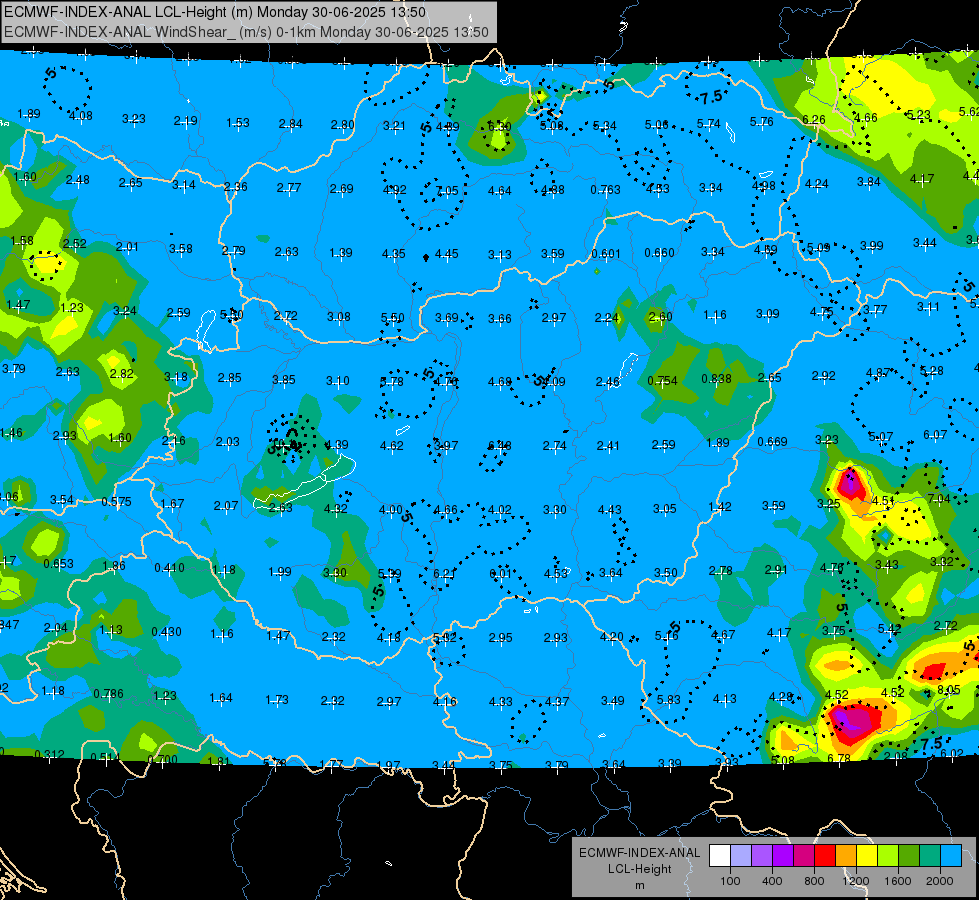Click the legend tick label 1200
Viewport: 979px width, 900px height.
pos(856,881)
